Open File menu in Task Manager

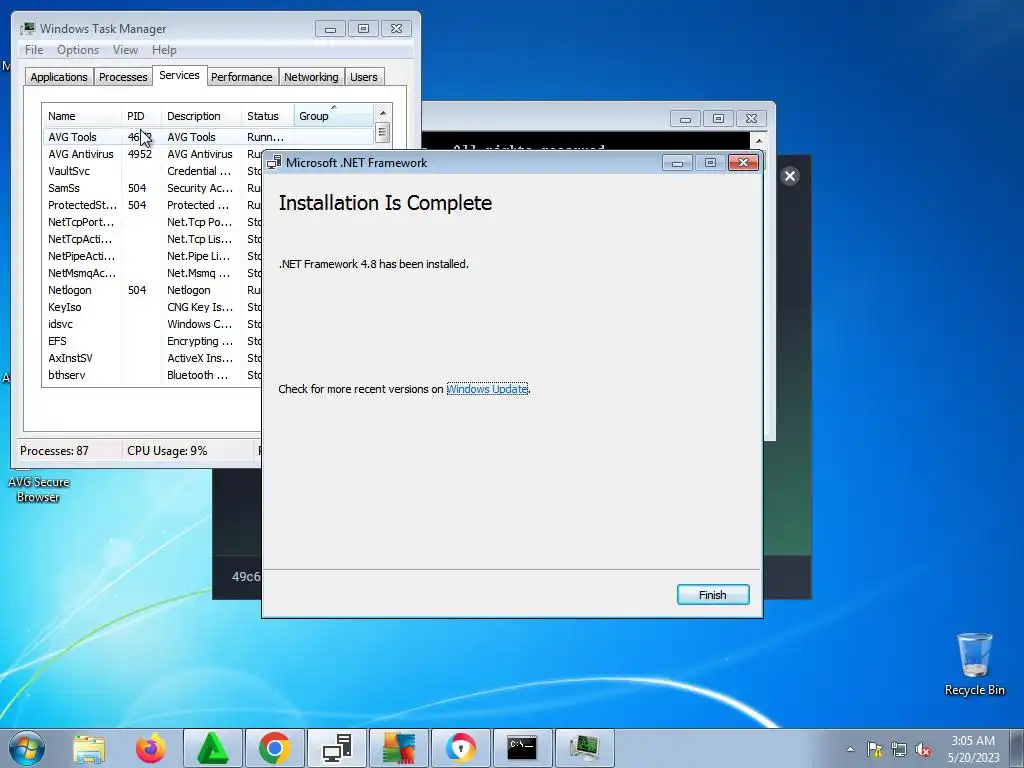[34, 50]
